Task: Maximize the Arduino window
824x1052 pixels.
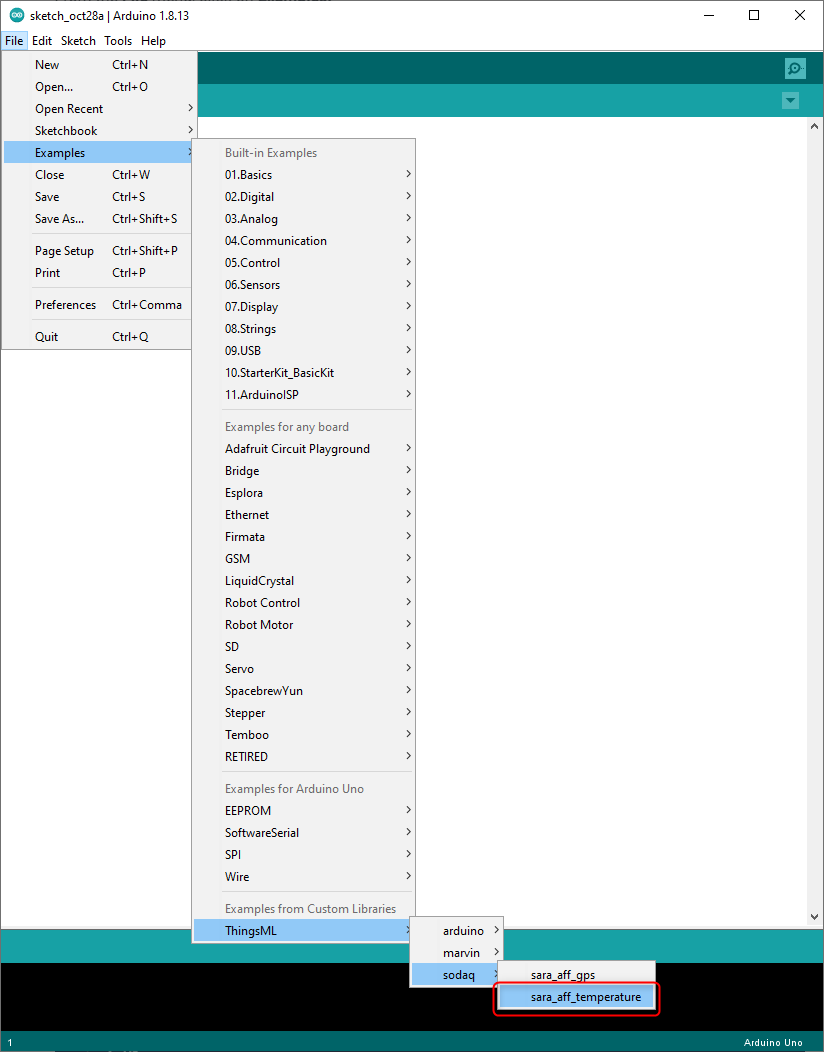Action: [754, 15]
